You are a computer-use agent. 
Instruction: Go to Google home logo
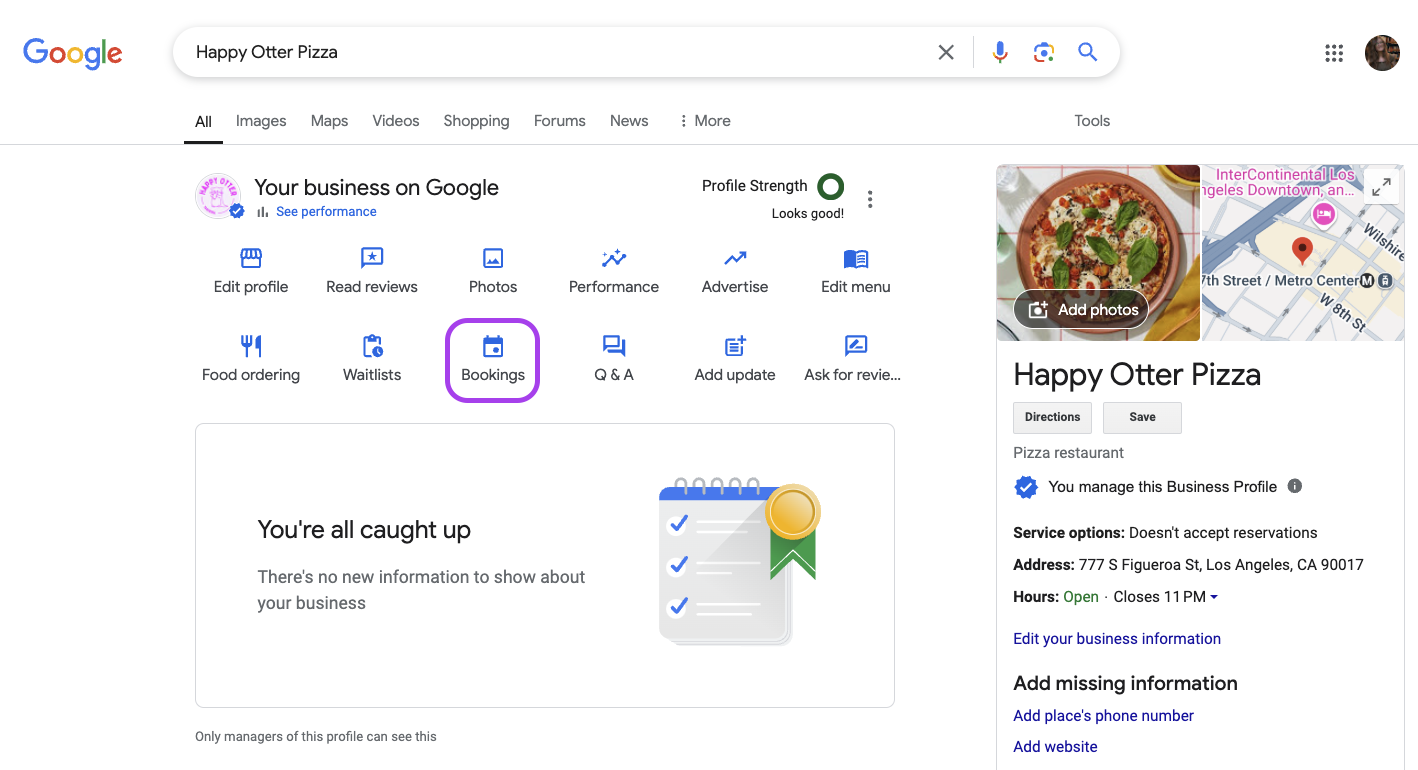coord(73,53)
